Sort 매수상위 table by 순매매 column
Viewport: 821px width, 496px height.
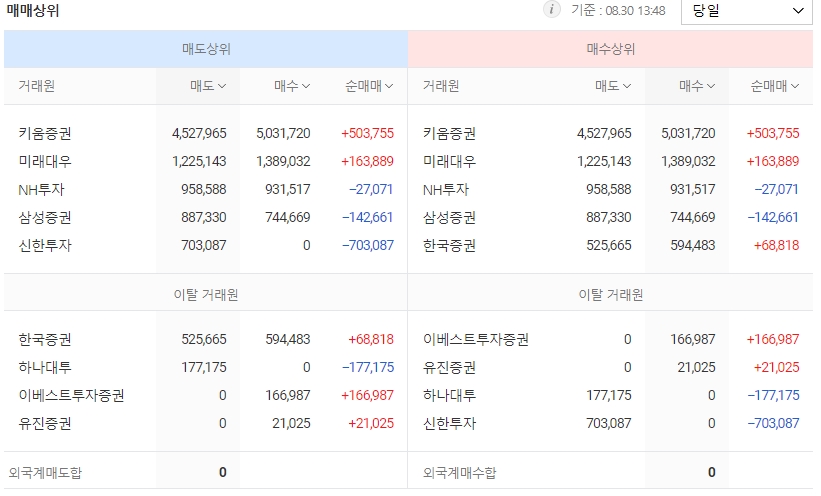(774, 85)
